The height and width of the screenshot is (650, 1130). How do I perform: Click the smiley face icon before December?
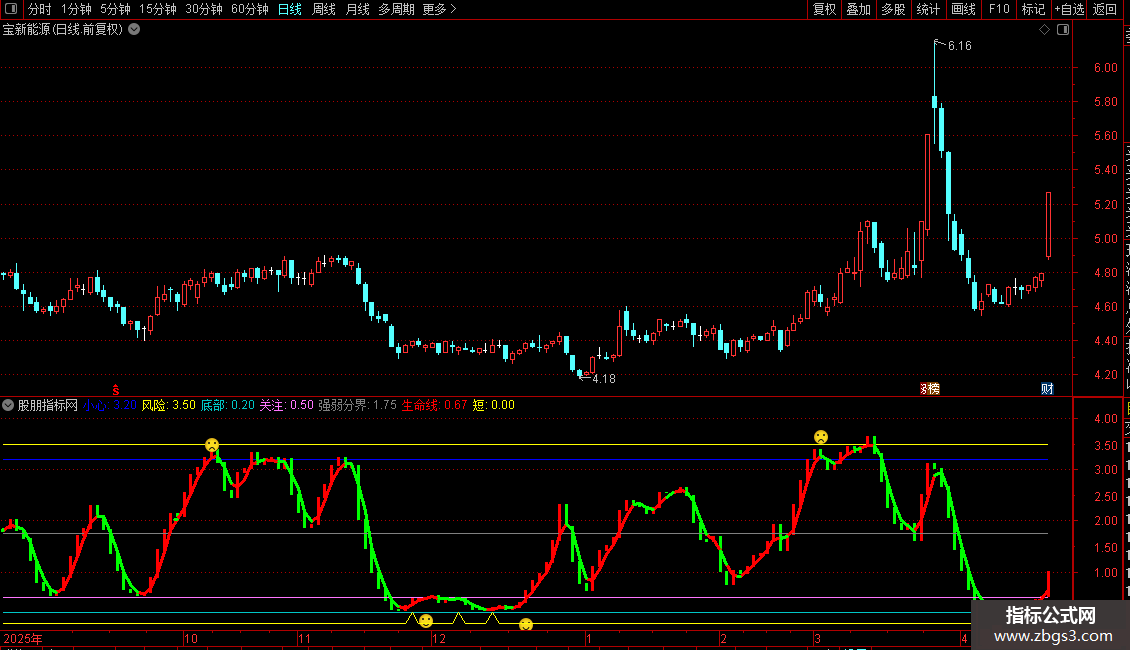(426, 620)
